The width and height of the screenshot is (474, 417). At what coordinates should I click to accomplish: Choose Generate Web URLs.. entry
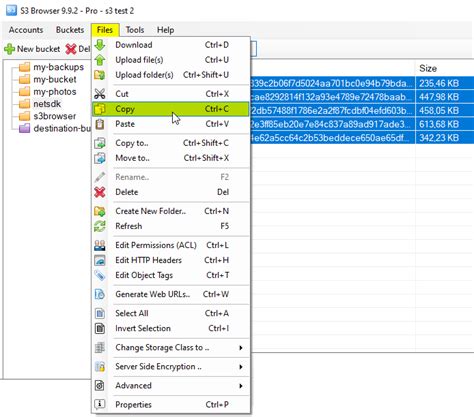pyautogui.click(x=171, y=294)
